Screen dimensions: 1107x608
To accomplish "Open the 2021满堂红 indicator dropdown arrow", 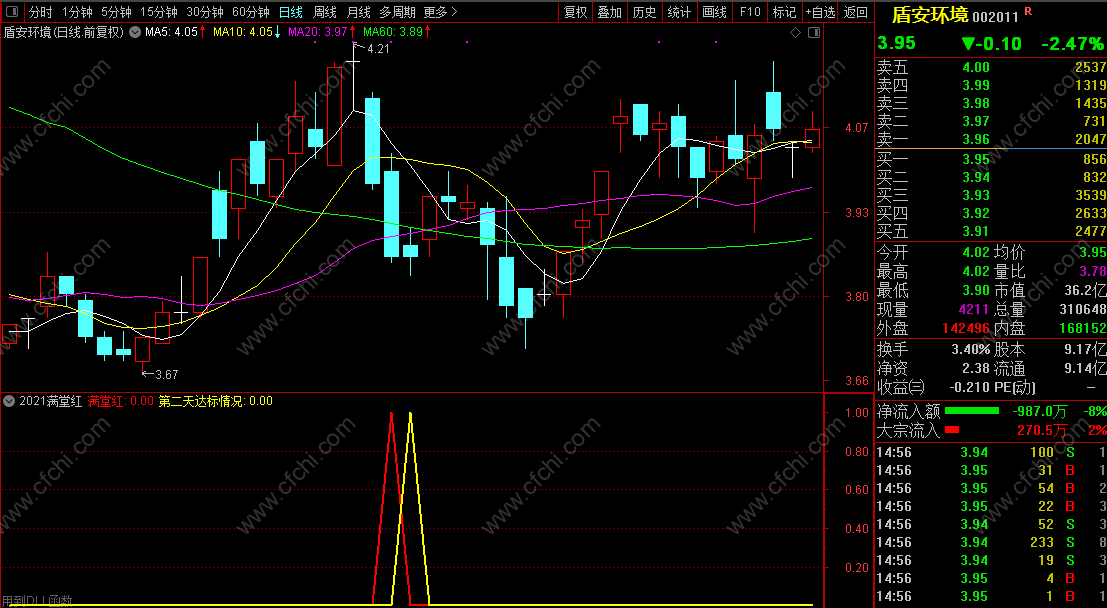I will tap(8, 401).
